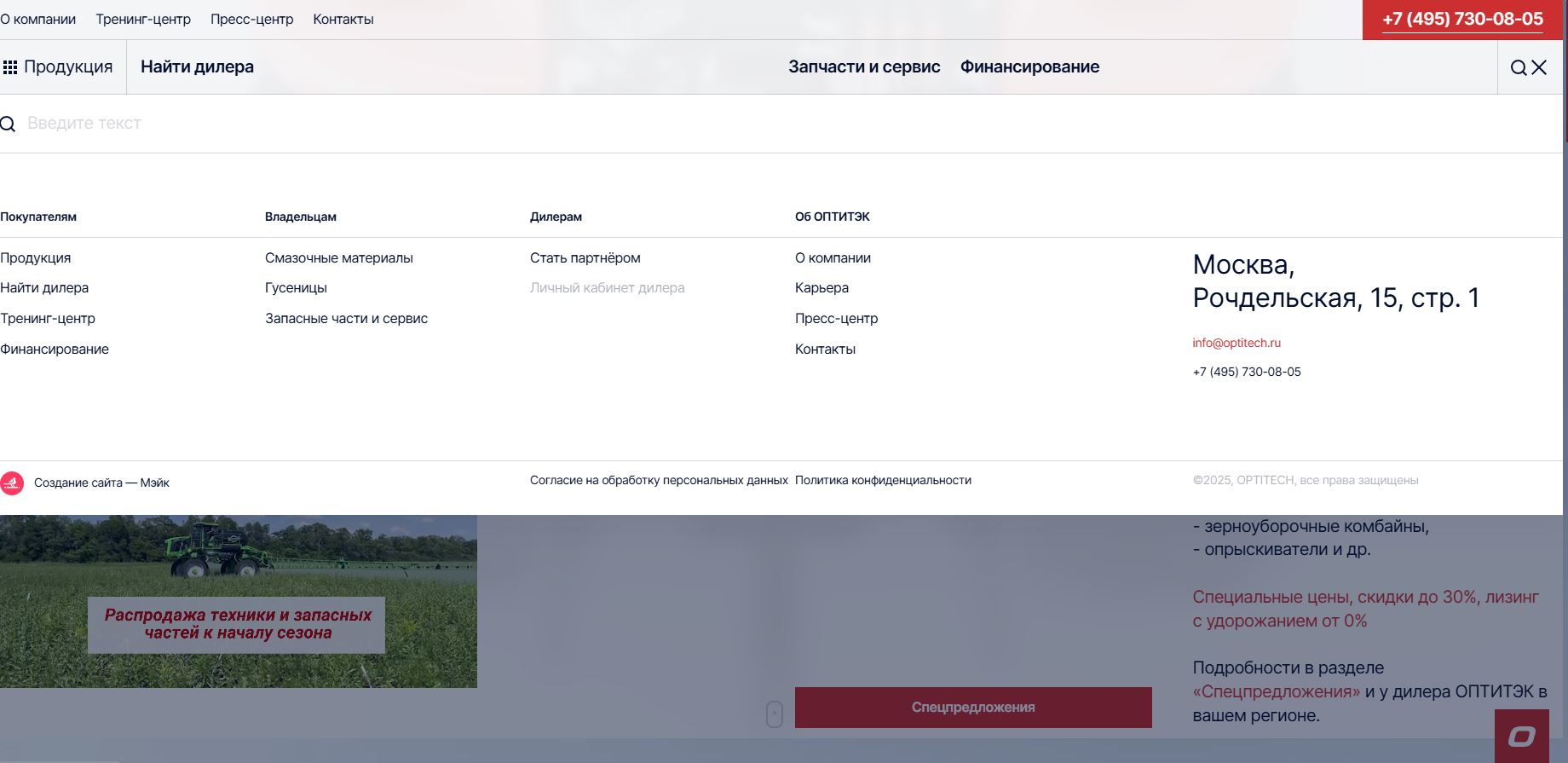Open Пресс-центр in the top bar
Image resolution: width=1568 pixels, height=763 pixels.
click(x=251, y=19)
